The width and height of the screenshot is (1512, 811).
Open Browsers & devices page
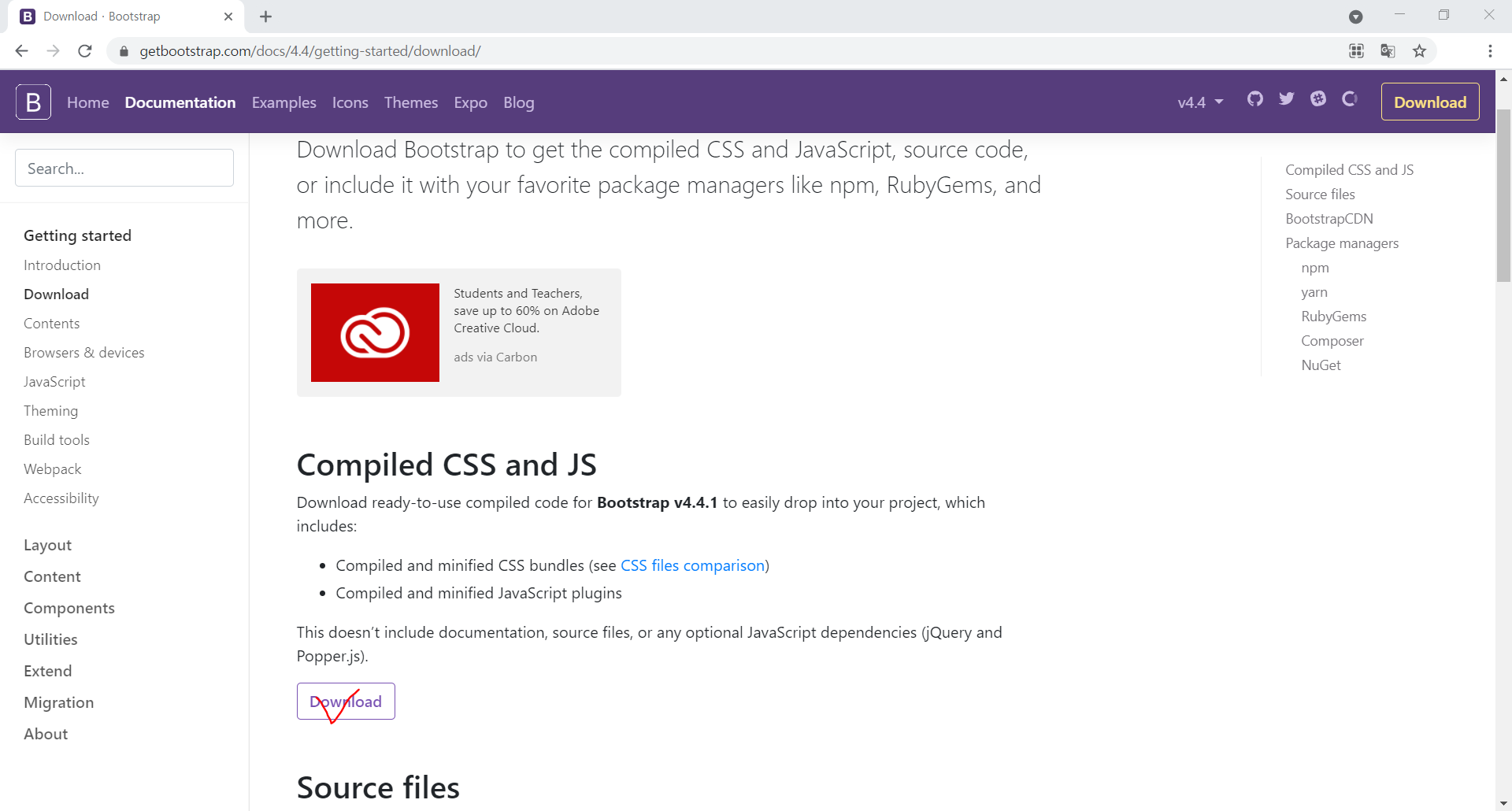[x=84, y=353]
